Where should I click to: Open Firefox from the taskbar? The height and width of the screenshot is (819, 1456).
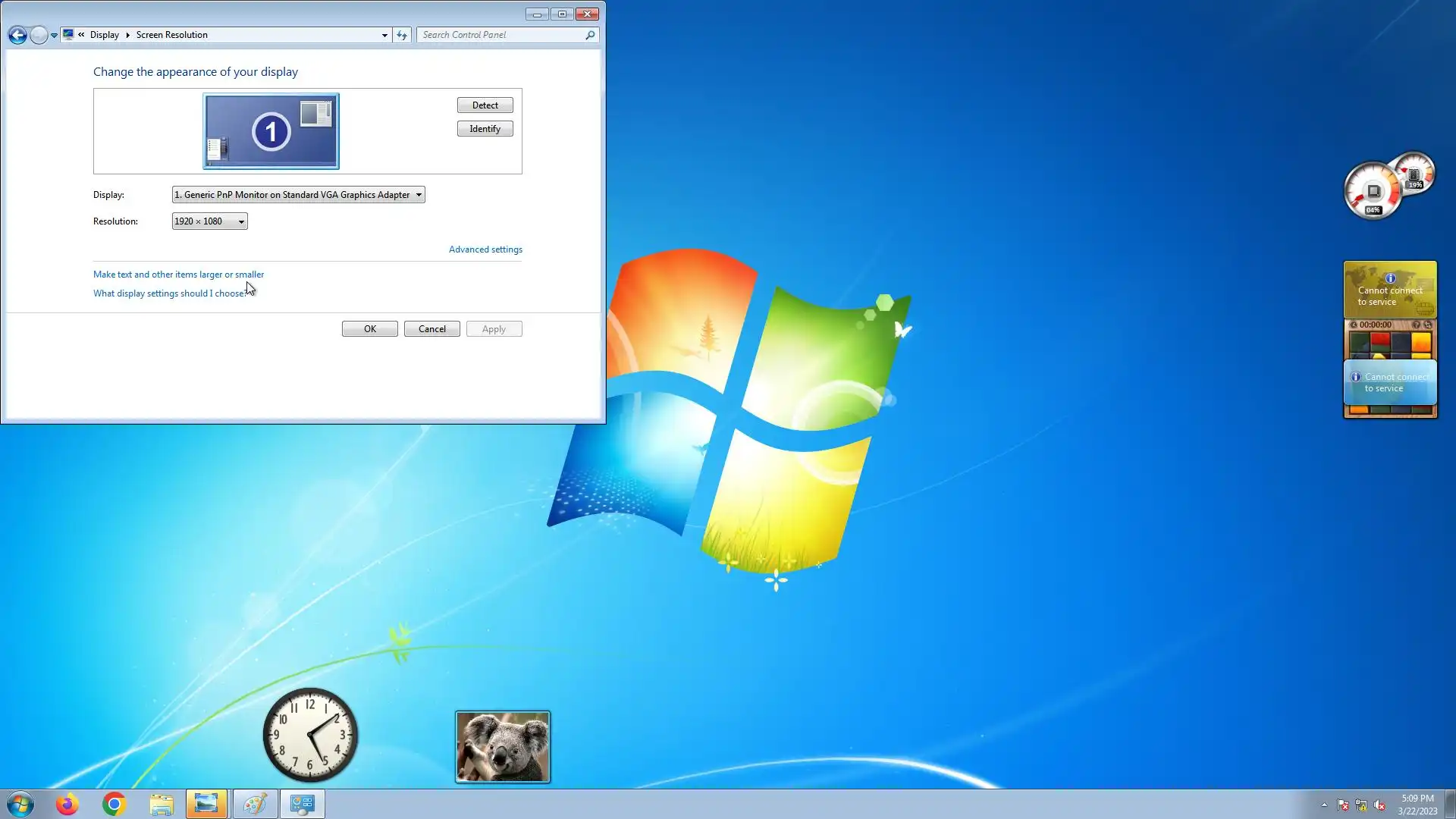[x=67, y=804]
